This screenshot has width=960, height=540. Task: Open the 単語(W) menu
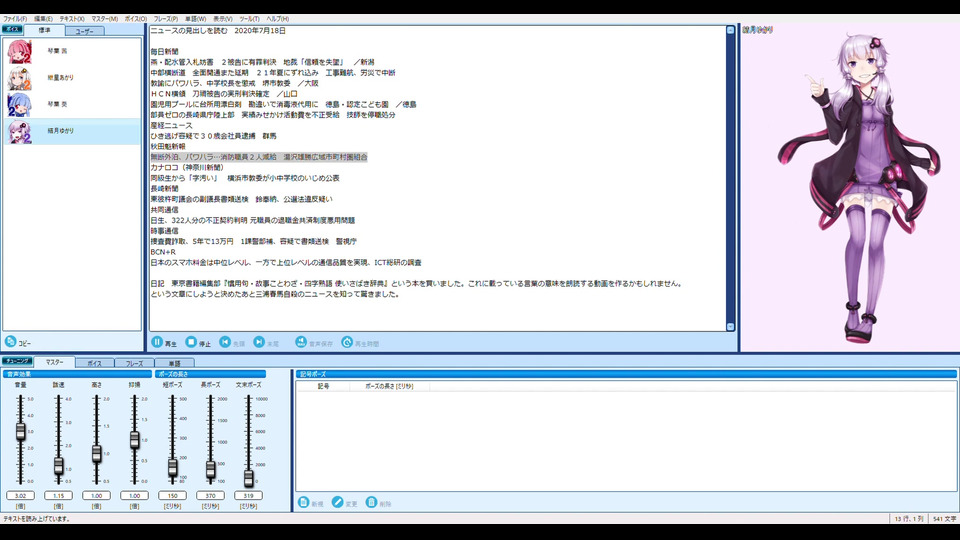195,19
